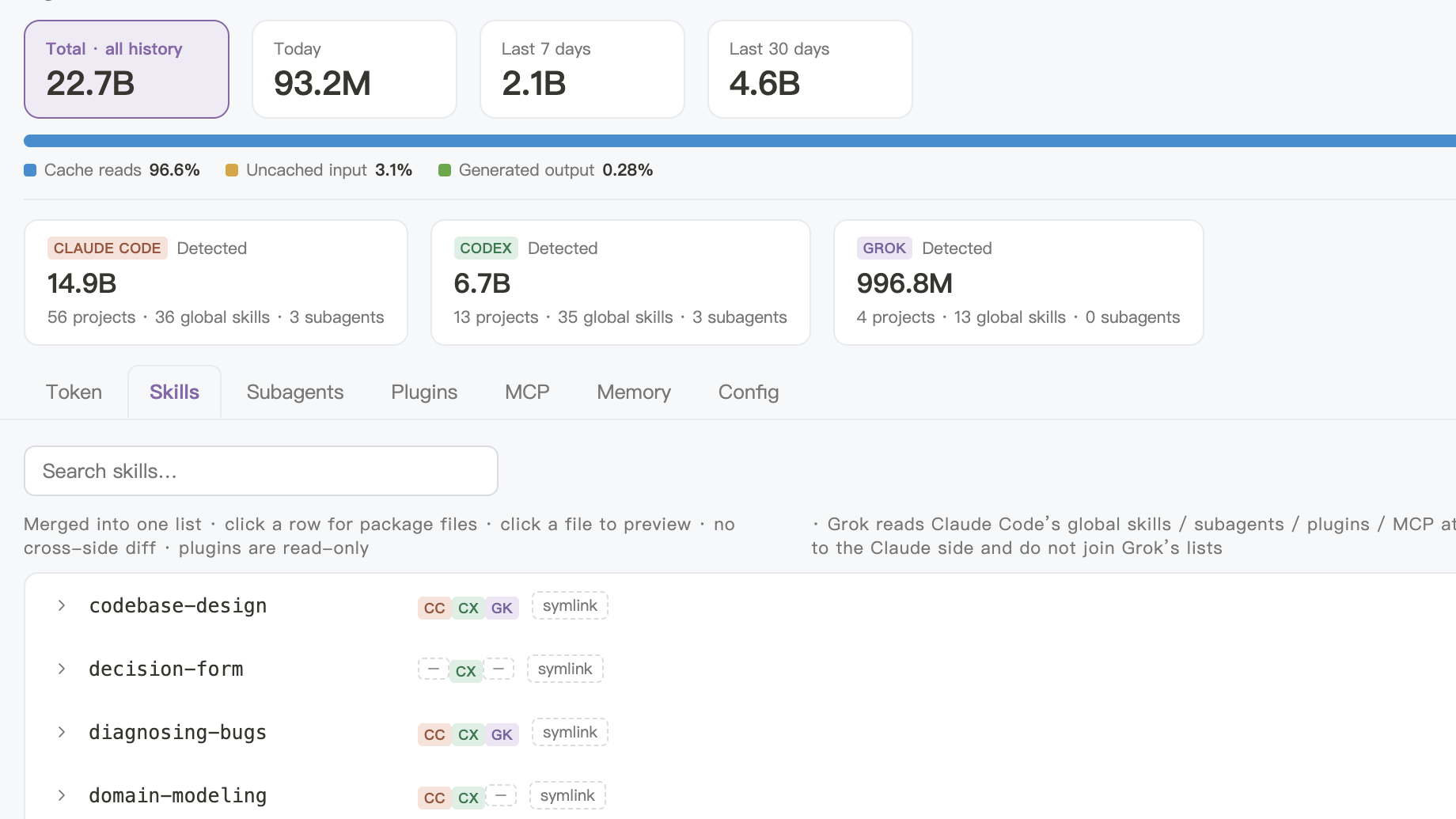This screenshot has height=819, width=1456.
Task: Switch to the Plugins tab
Action: [424, 392]
